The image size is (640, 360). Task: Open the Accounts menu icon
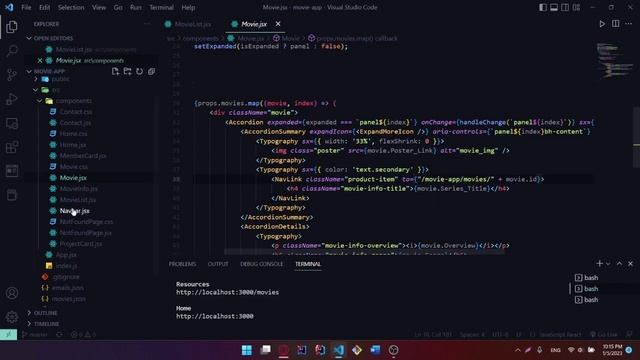point(12,293)
